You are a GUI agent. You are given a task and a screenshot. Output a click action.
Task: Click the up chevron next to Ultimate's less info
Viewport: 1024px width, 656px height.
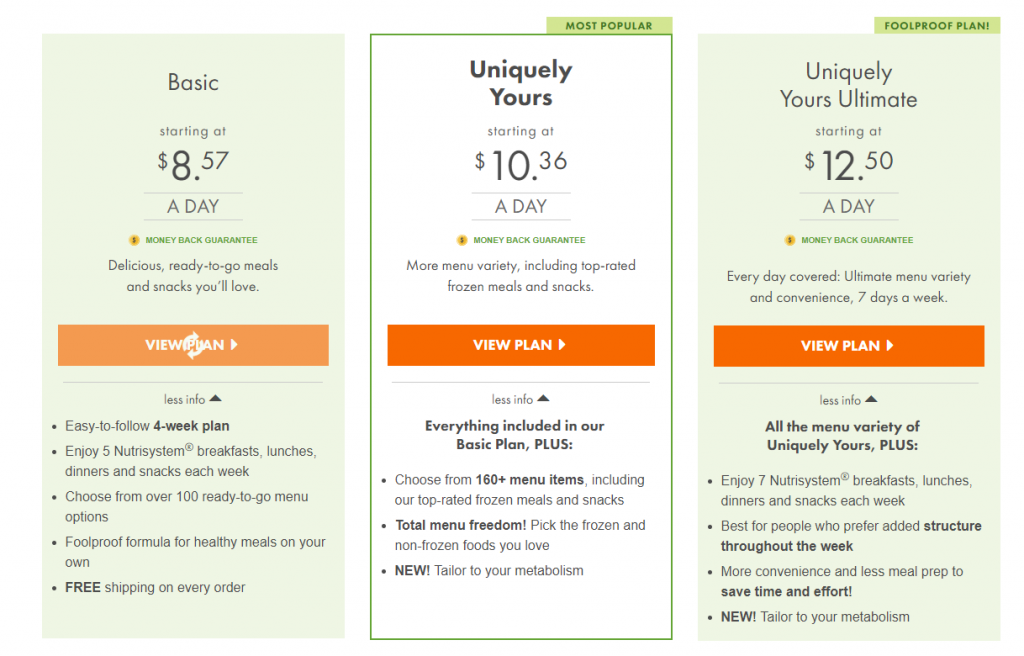872,399
